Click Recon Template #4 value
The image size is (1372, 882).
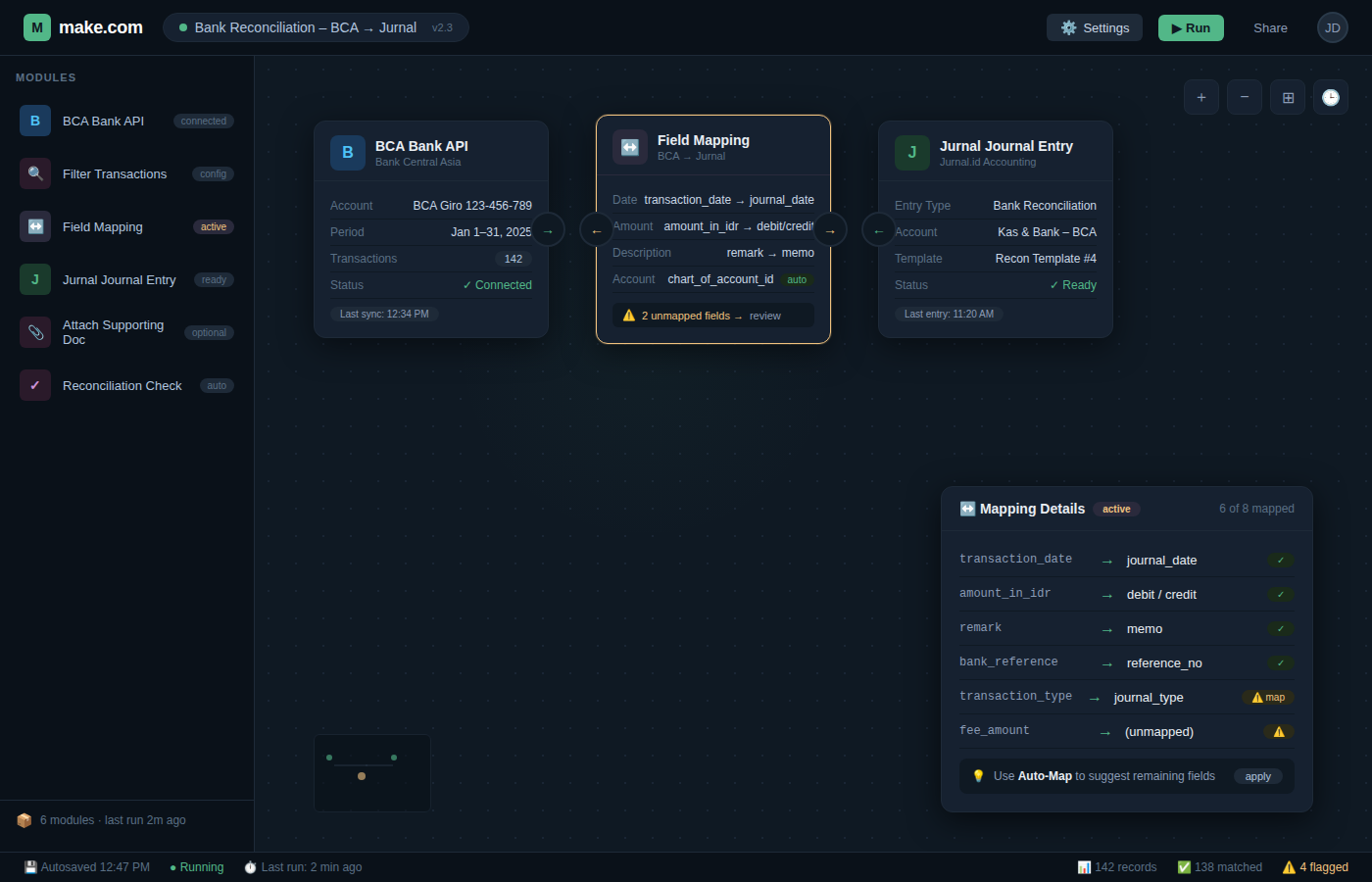tap(1046, 259)
